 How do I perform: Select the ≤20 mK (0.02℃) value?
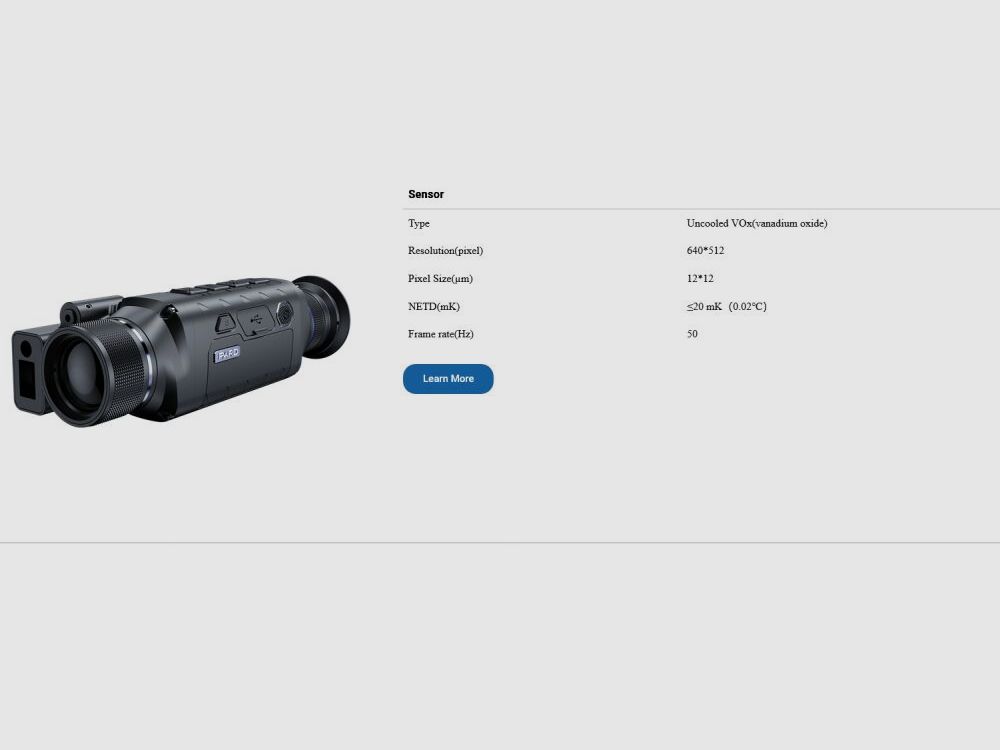(x=726, y=307)
